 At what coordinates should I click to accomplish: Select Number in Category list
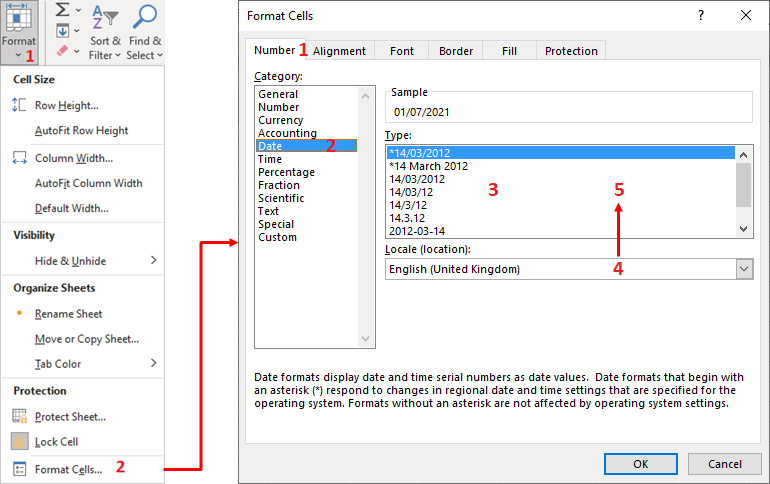click(278, 107)
